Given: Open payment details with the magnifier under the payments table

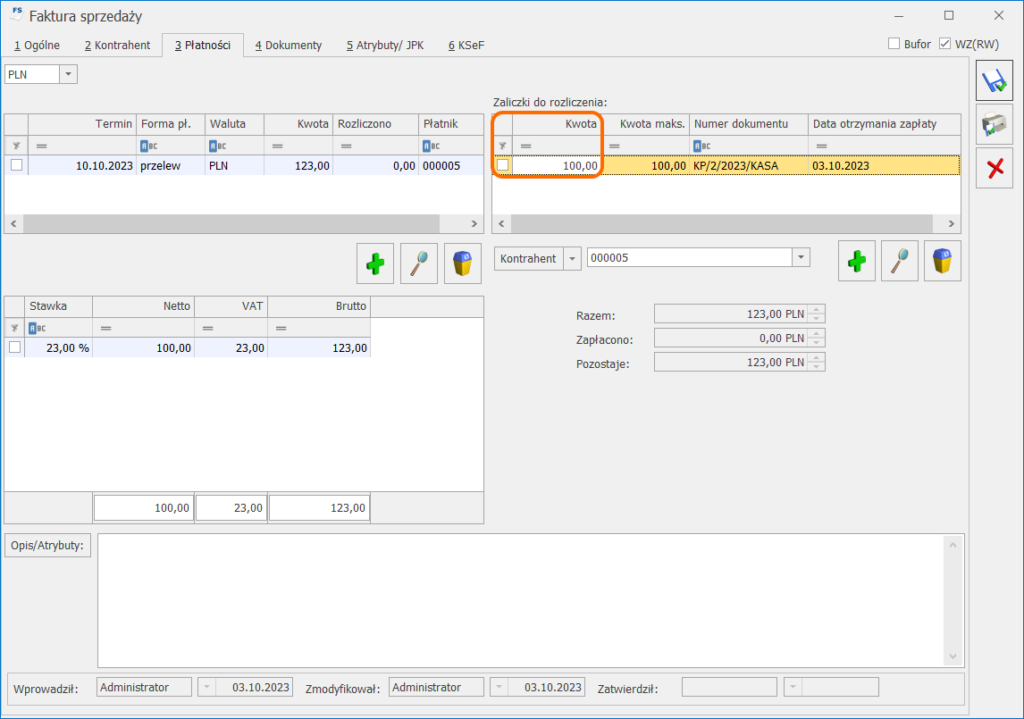Looking at the screenshot, I should click(x=419, y=264).
